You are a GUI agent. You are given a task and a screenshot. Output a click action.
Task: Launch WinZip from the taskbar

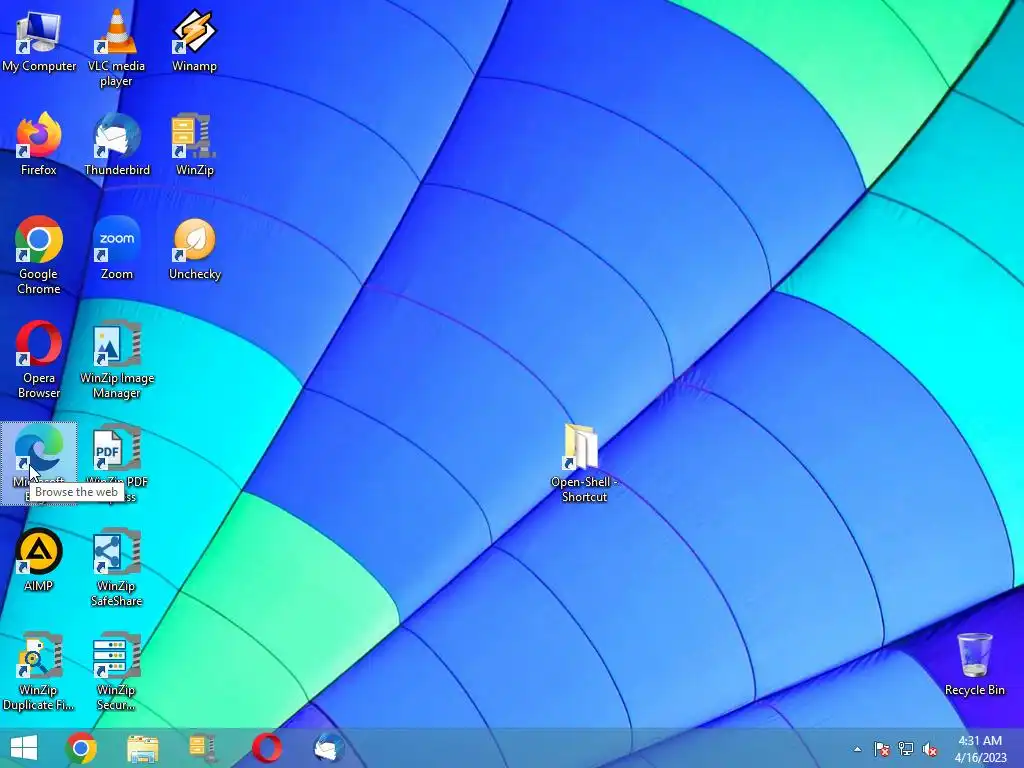tap(203, 748)
